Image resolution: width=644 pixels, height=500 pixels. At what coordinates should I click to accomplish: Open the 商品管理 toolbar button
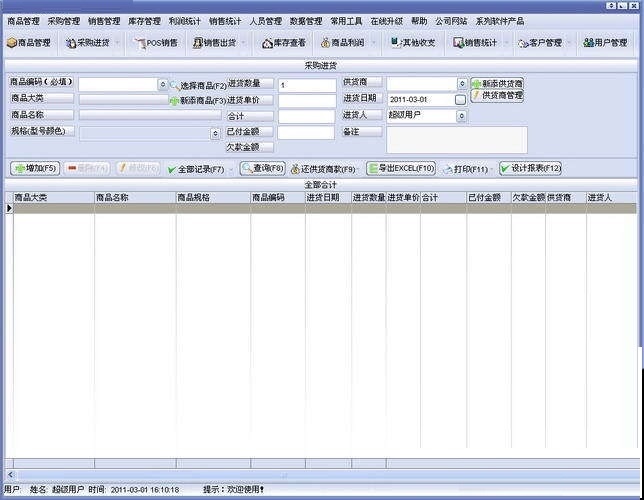coord(29,43)
